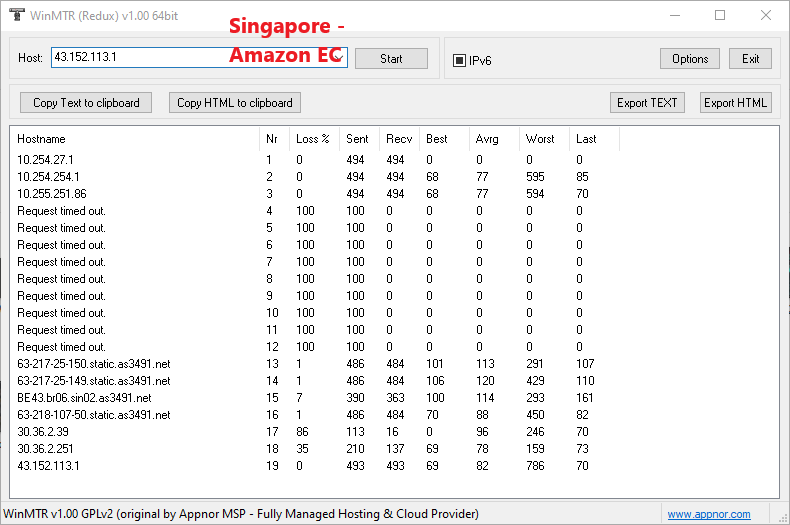Maximize the WinMTR window
790x525 pixels.
click(720, 15)
